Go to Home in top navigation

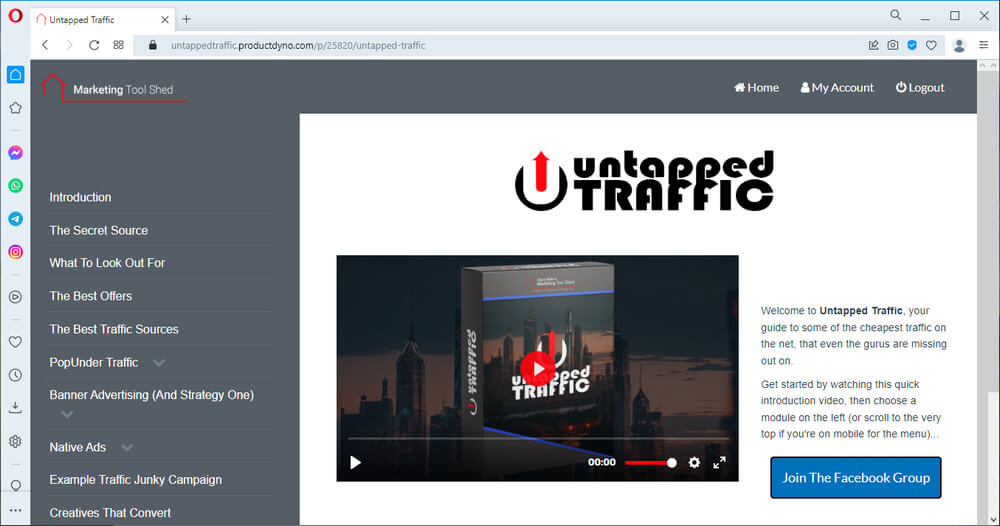pyautogui.click(x=756, y=87)
